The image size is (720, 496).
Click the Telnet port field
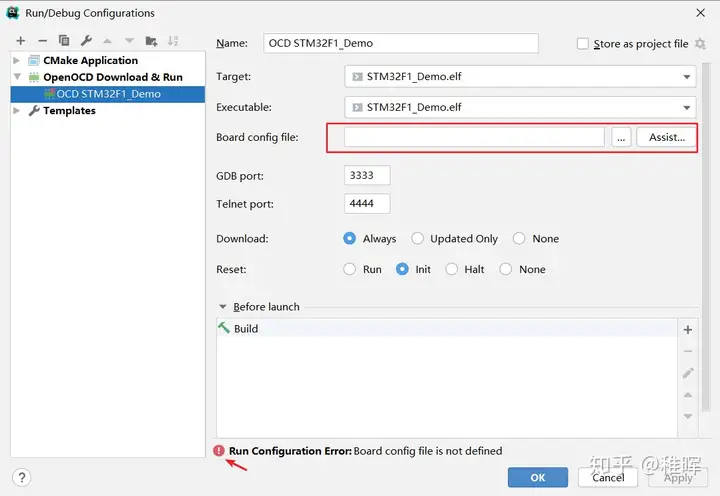(x=367, y=203)
